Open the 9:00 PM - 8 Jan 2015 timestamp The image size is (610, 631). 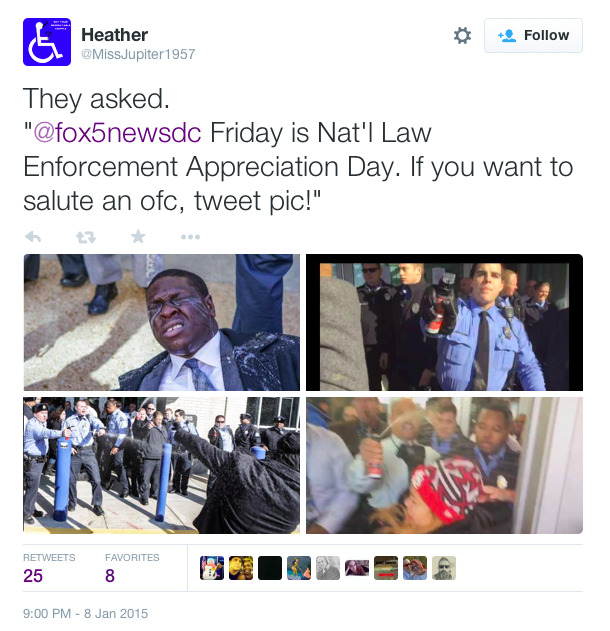pyautogui.click(x=86, y=614)
